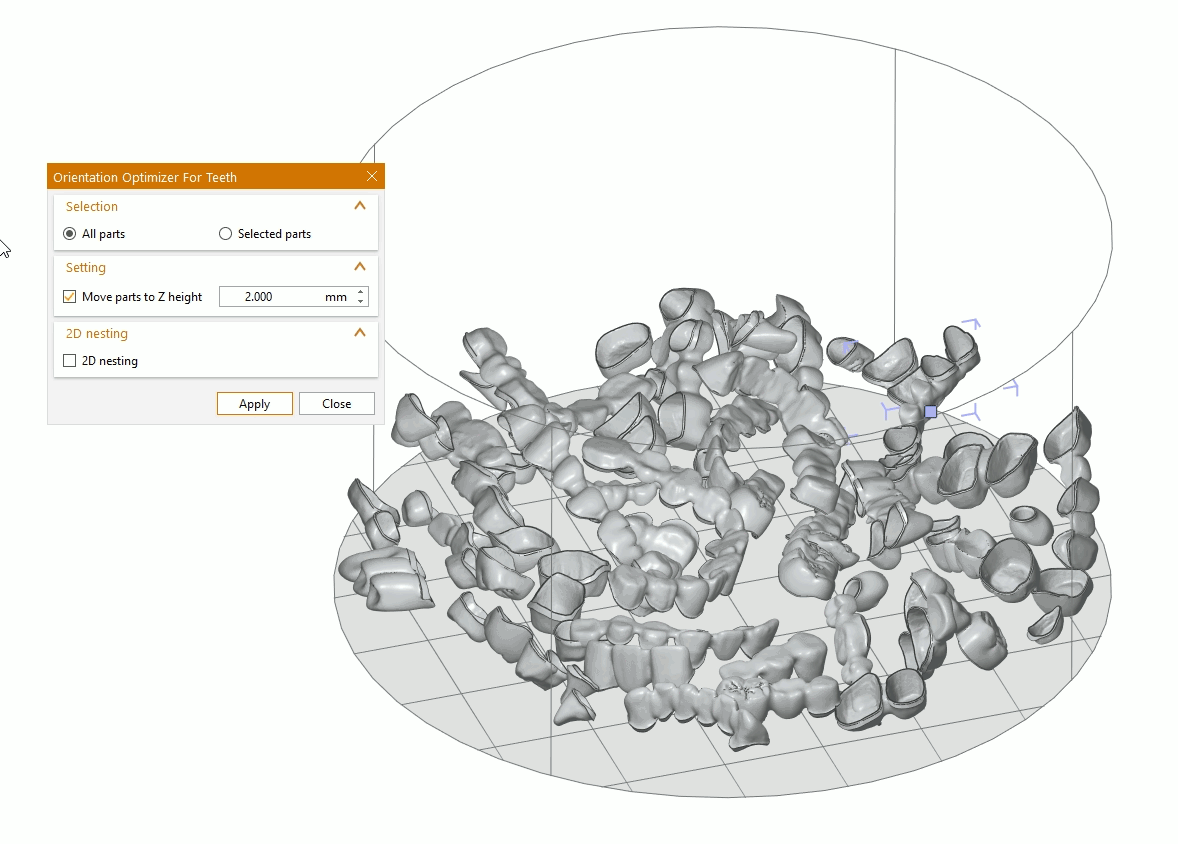Click the blue square manipulator handle
Image resolution: width=1178 pixels, height=844 pixels.
pyautogui.click(x=930, y=411)
